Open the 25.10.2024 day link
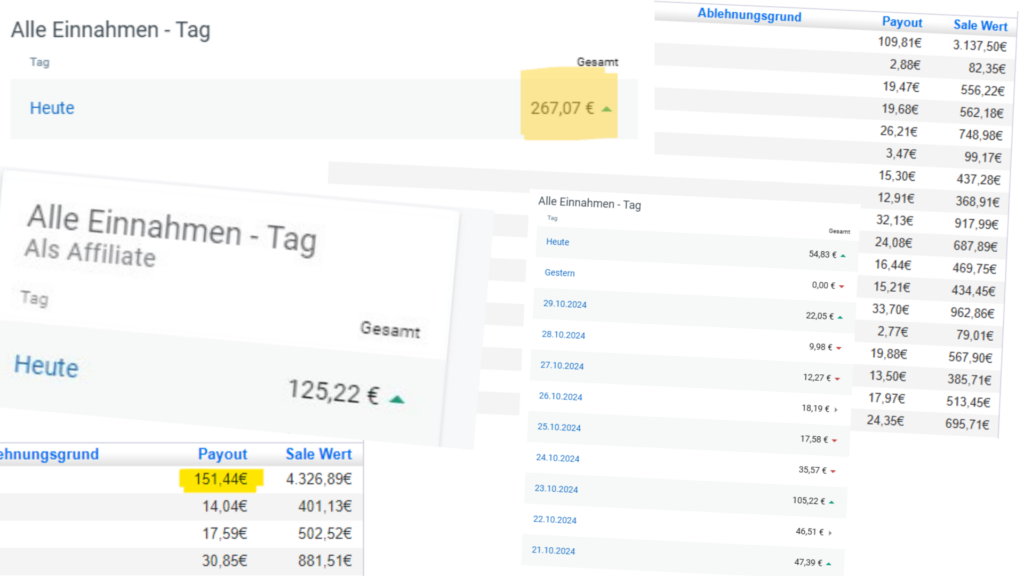The height and width of the screenshot is (576, 1024). pyautogui.click(x=559, y=427)
